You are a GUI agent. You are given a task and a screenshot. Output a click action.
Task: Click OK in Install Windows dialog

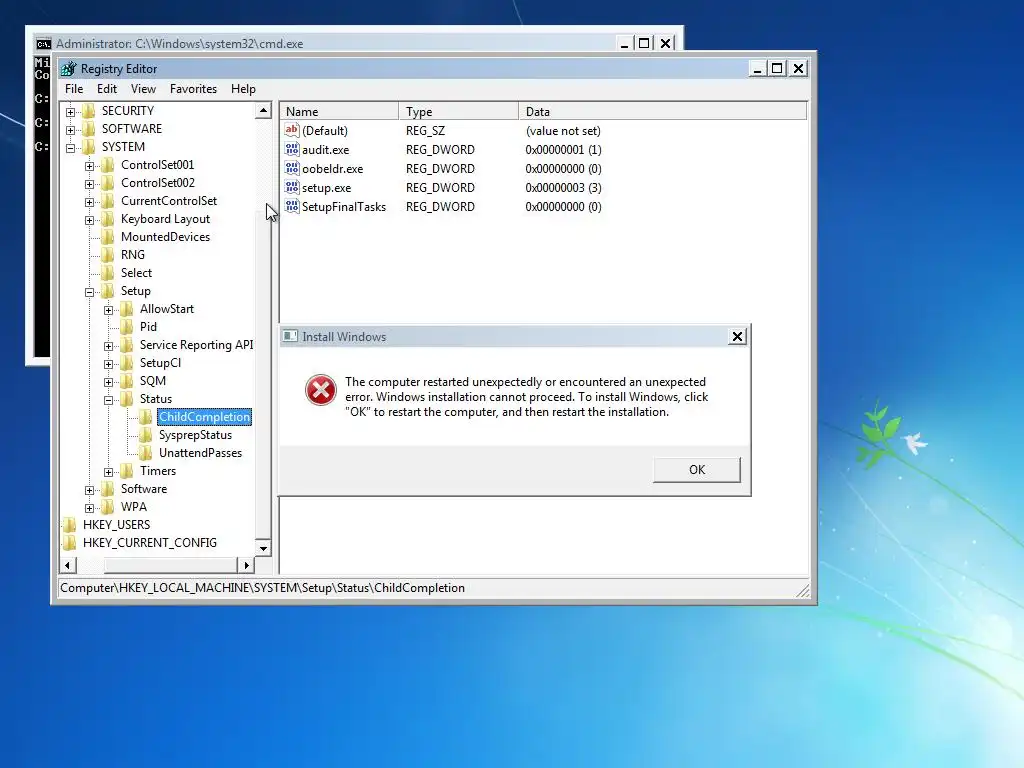(x=697, y=470)
